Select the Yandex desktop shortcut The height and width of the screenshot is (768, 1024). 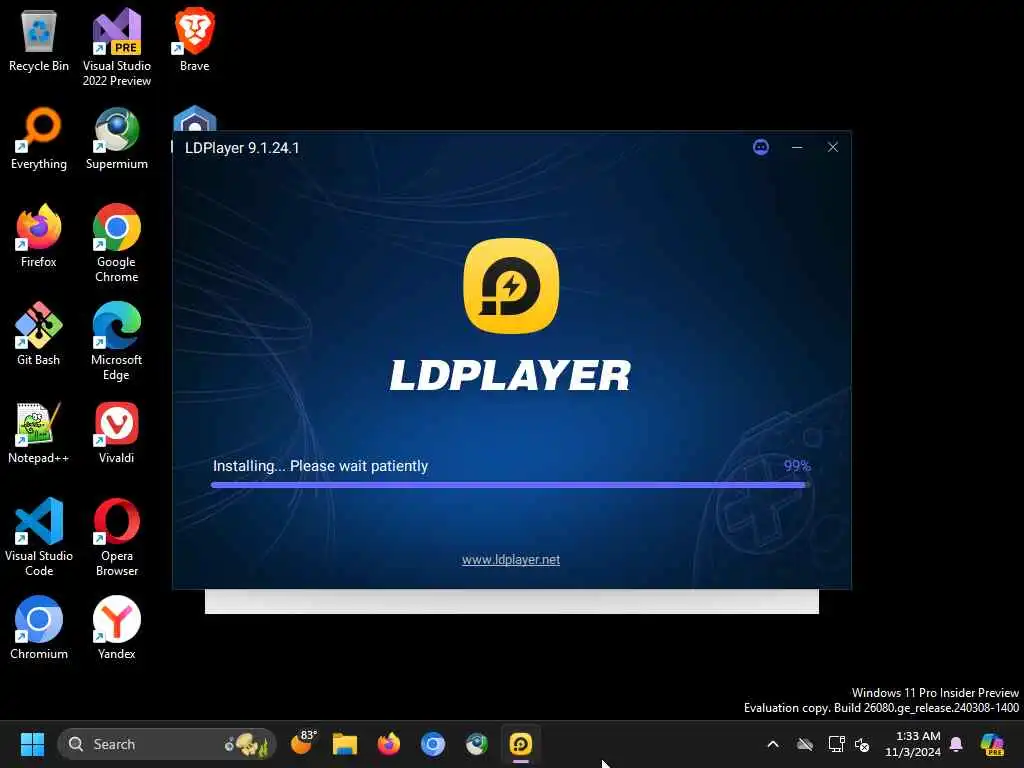117,628
